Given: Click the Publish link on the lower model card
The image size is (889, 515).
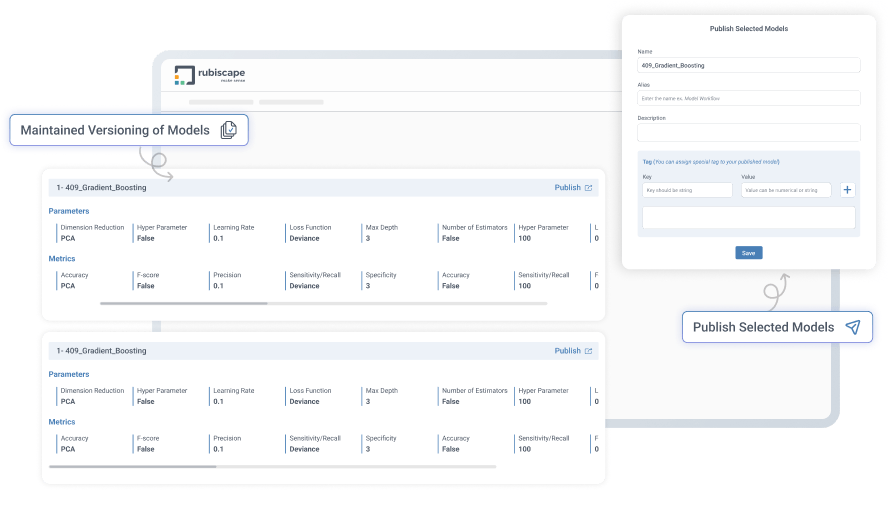Looking at the screenshot, I should [x=568, y=351].
